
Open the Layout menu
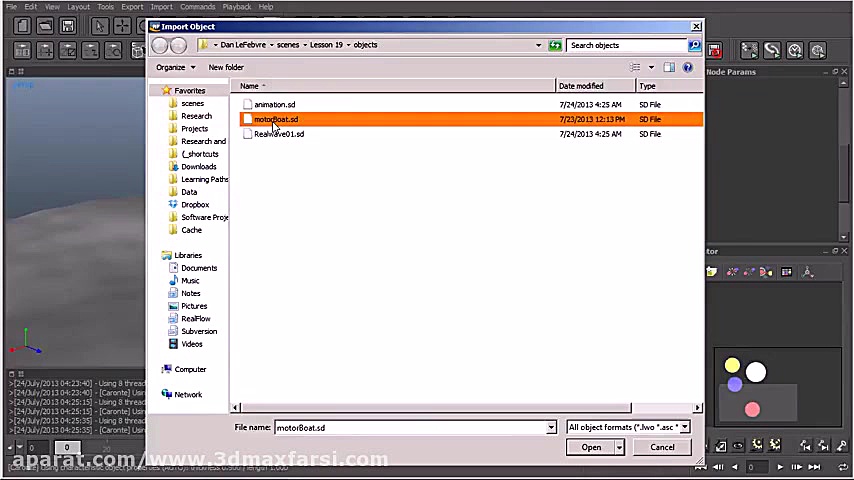[78, 7]
